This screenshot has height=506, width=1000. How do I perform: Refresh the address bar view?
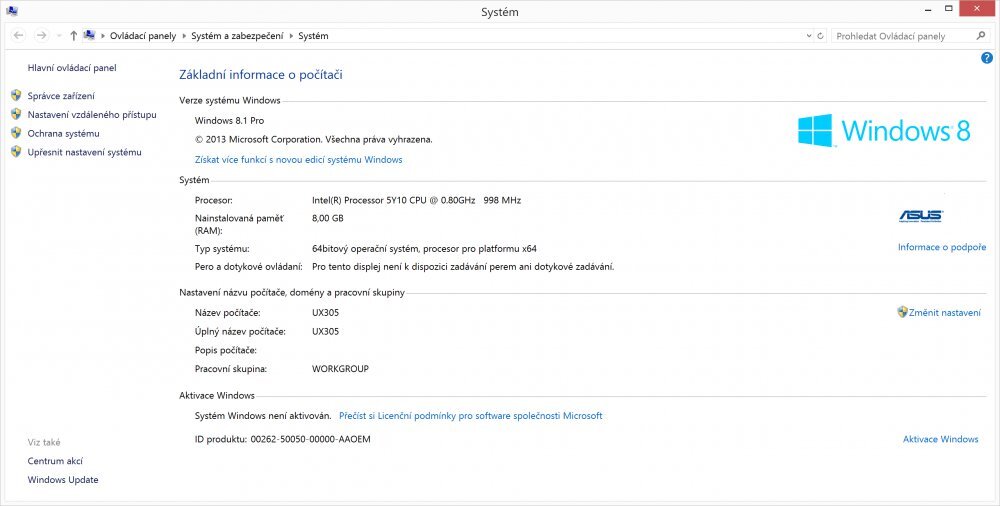[x=821, y=36]
